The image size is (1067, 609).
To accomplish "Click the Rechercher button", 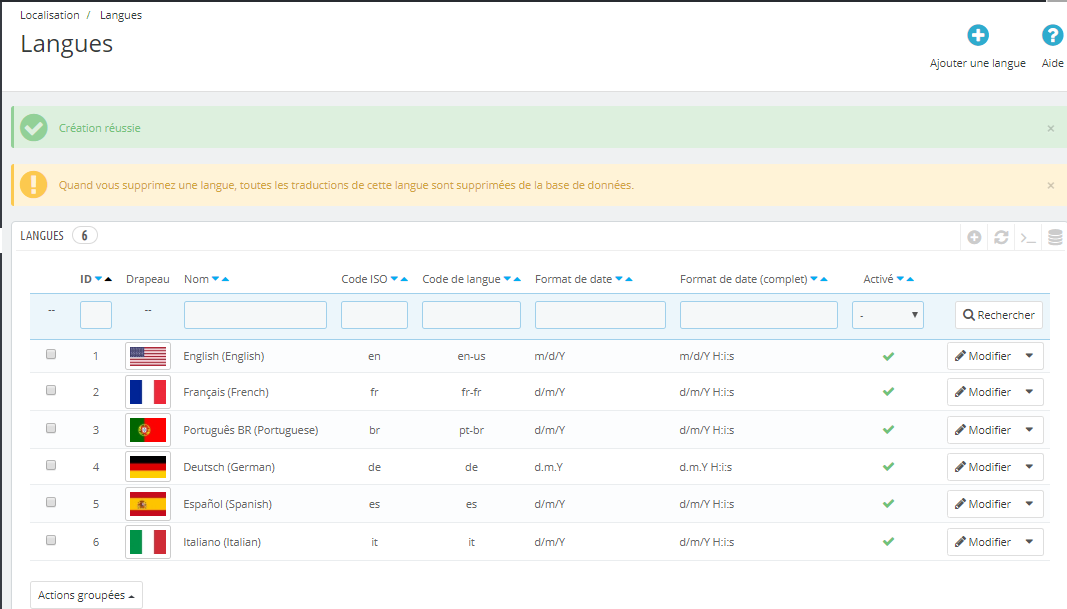I will click(x=999, y=315).
